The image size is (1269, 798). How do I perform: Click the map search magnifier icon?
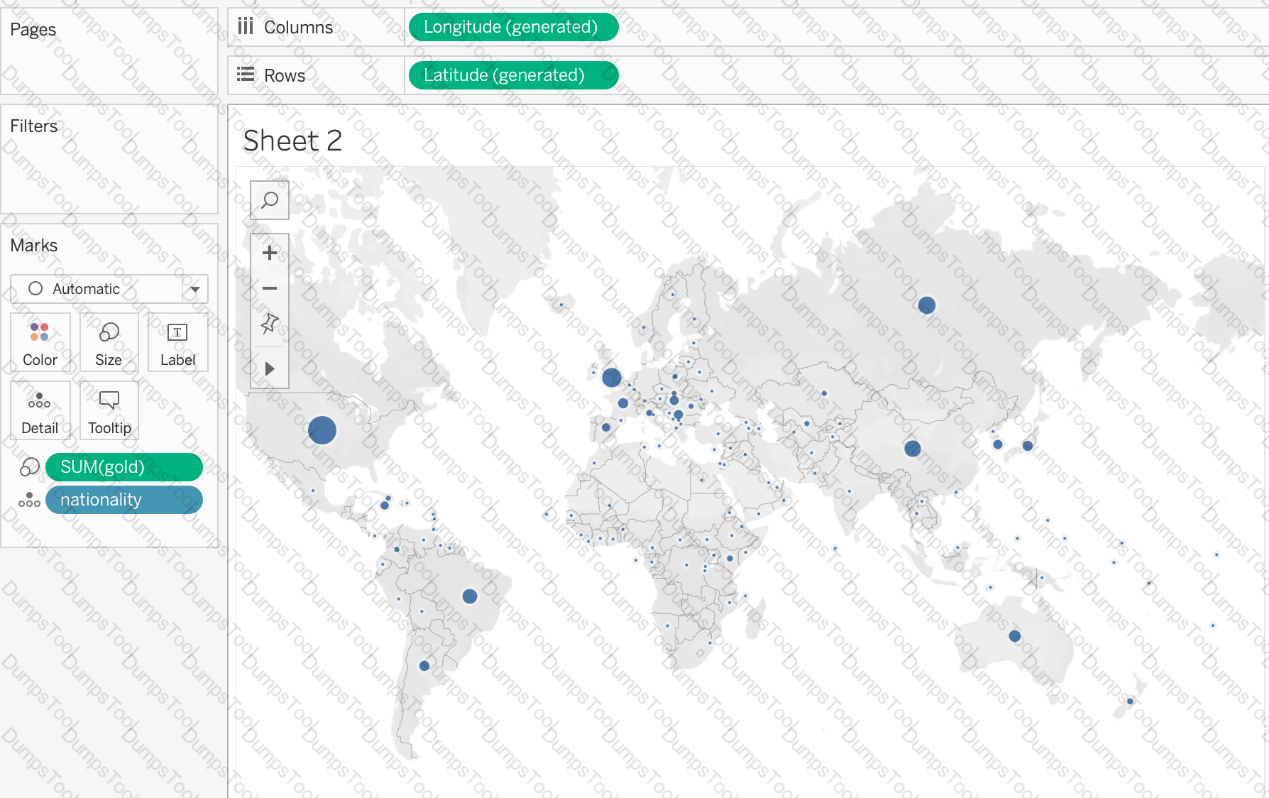269,200
